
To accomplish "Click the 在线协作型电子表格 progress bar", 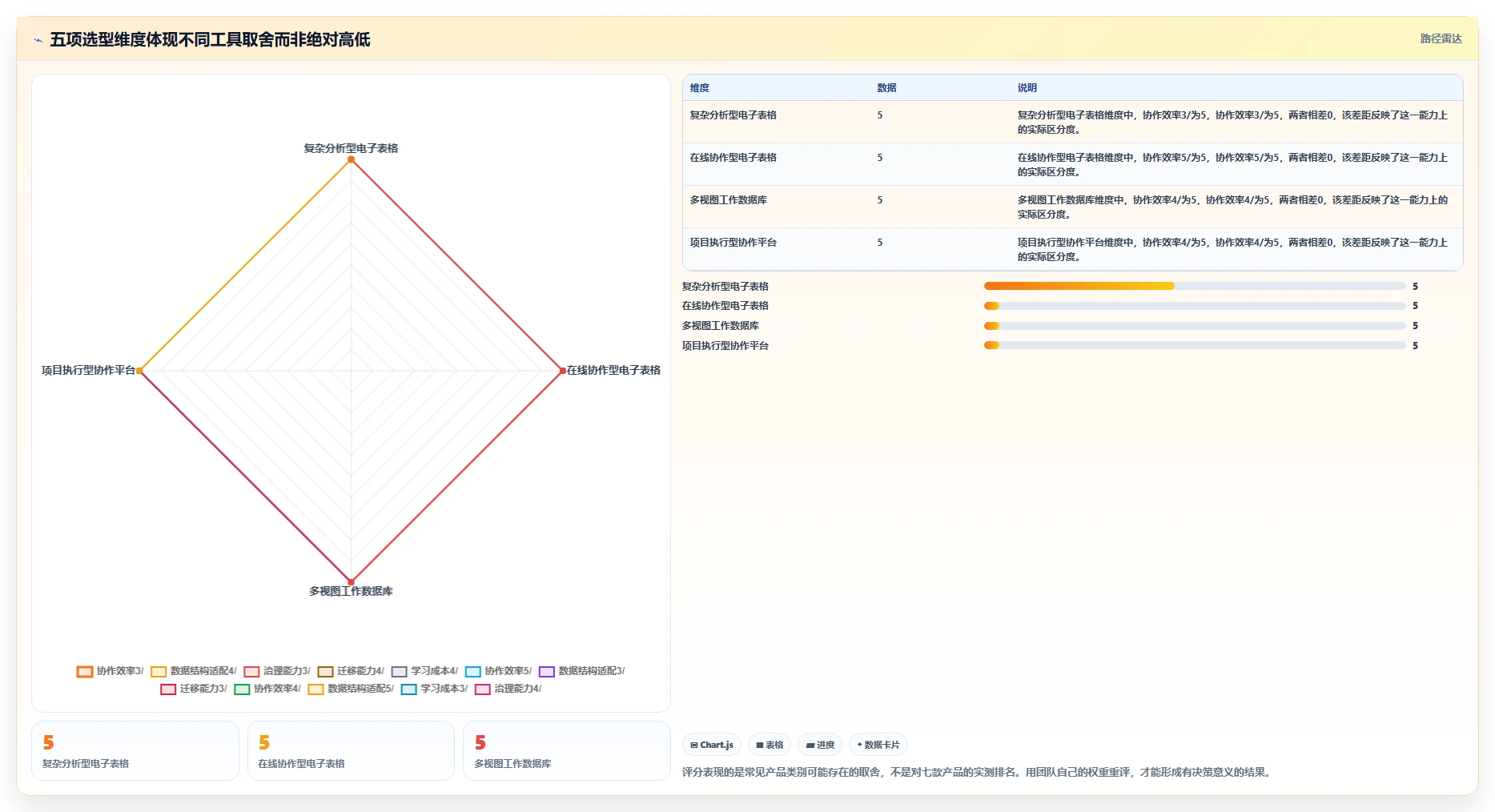I will click(x=1195, y=306).
